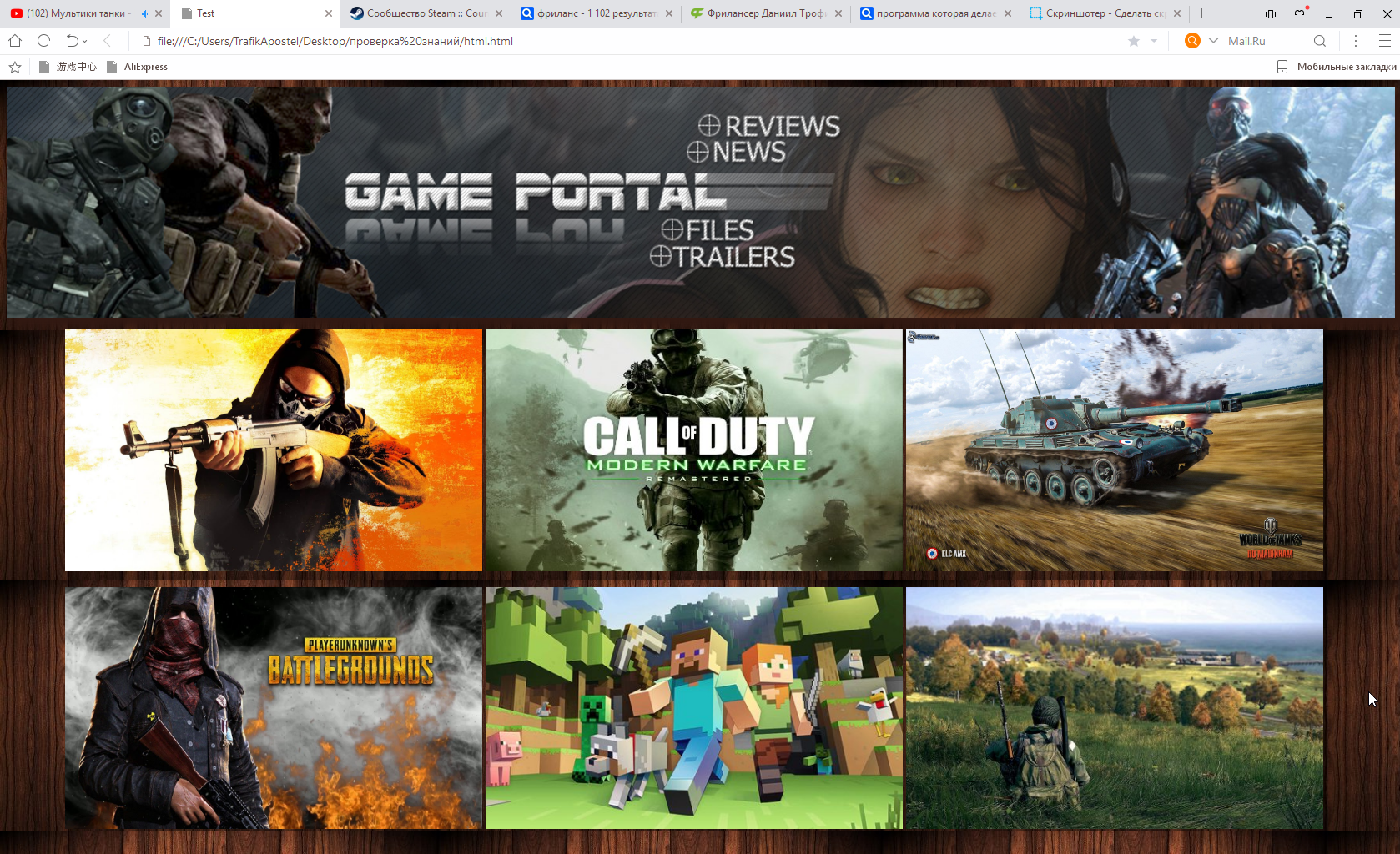Image resolution: width=1400 pixels, height=854 pixels.
Task: Open the vertical dots menu
Action: point(1356,41)
